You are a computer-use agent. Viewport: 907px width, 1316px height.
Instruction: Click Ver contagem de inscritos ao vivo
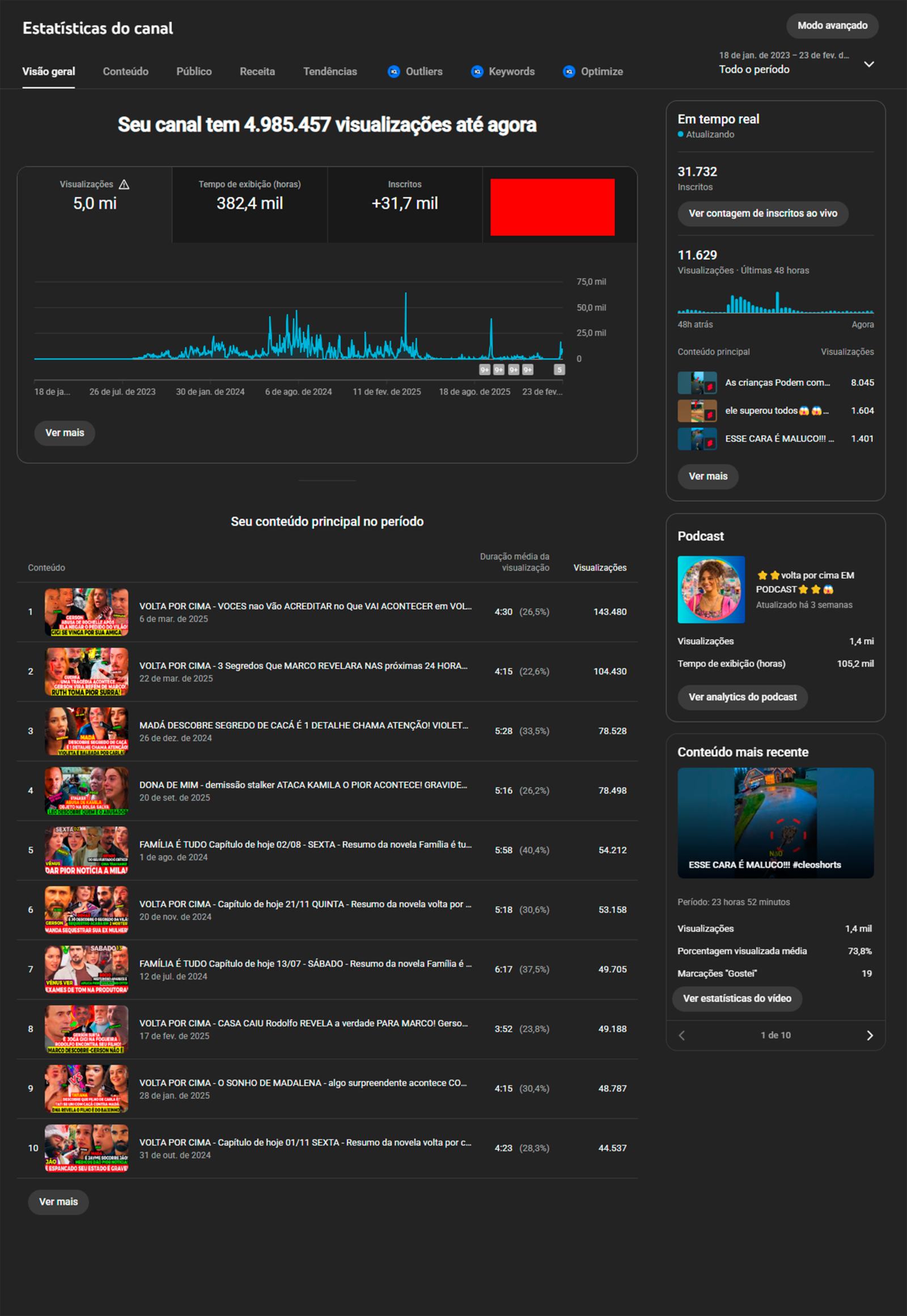click(762, 214)
